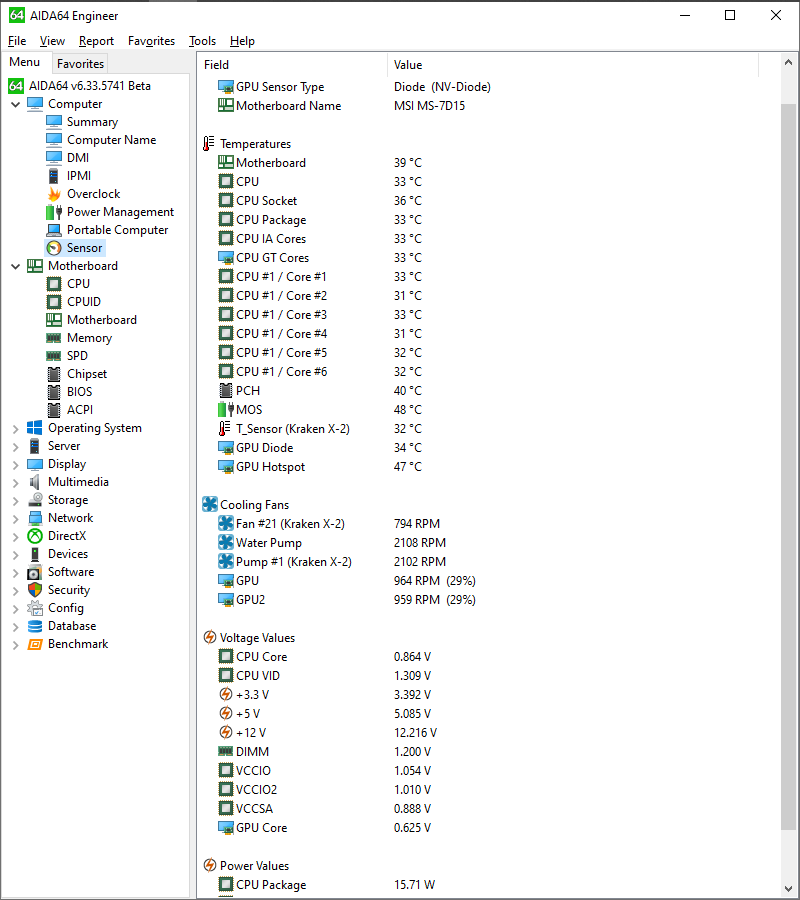The height and width of the screenshot is (900, 800).
Task: Click the CPUID chip icon
Action: 54,302
